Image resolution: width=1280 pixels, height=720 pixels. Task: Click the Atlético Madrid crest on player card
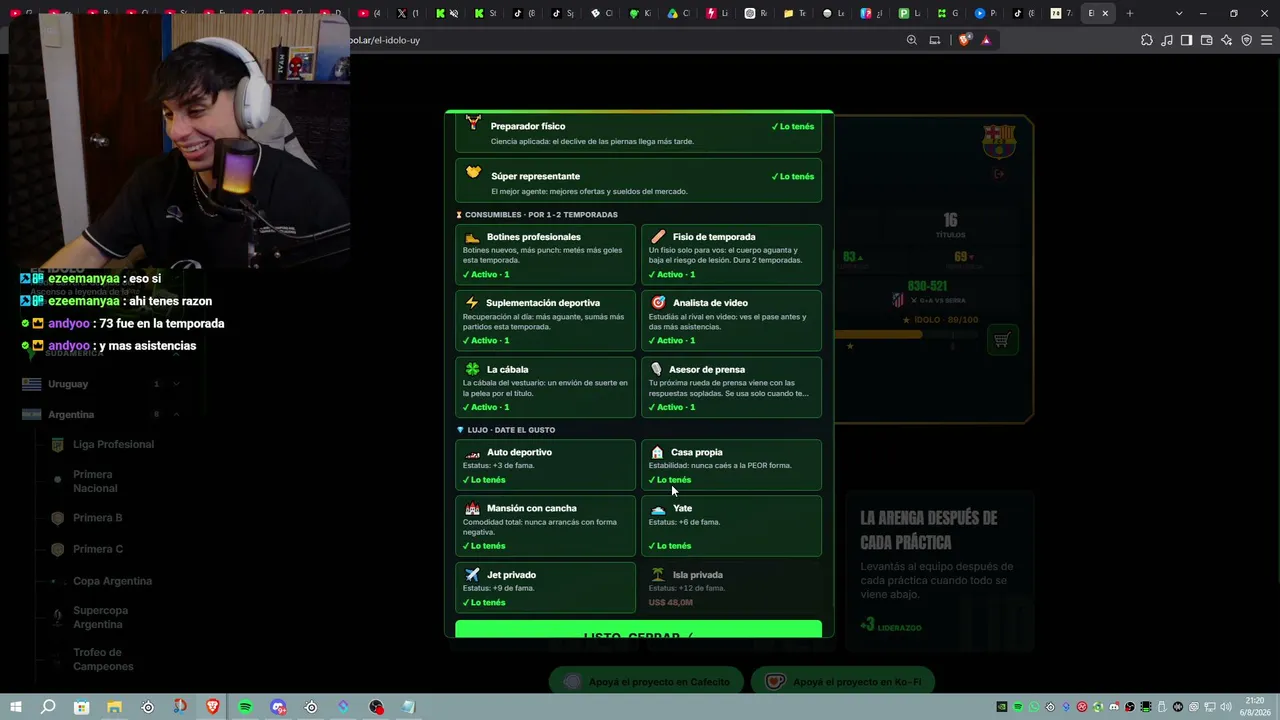898,300
